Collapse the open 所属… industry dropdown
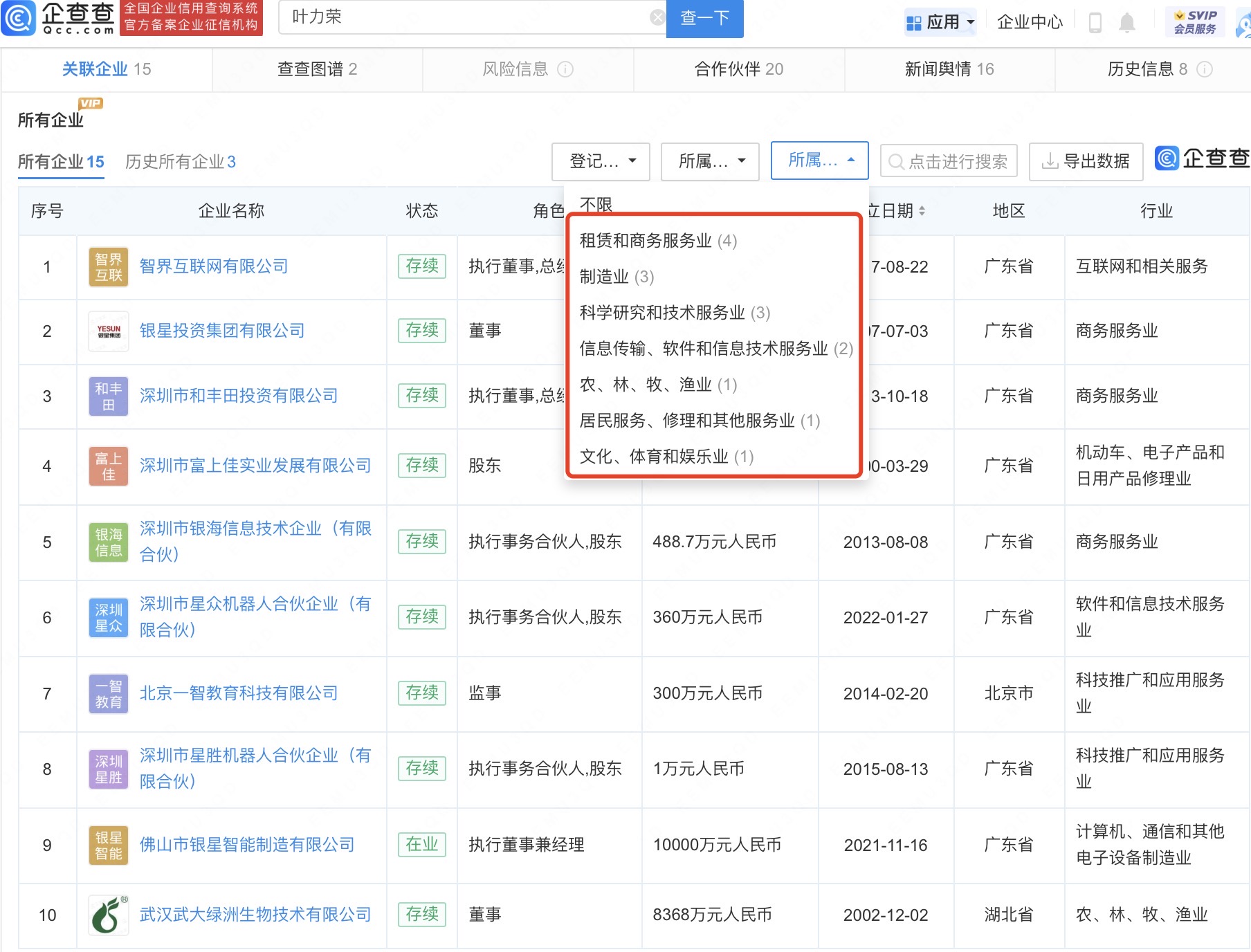 click(x=820, y=161)
